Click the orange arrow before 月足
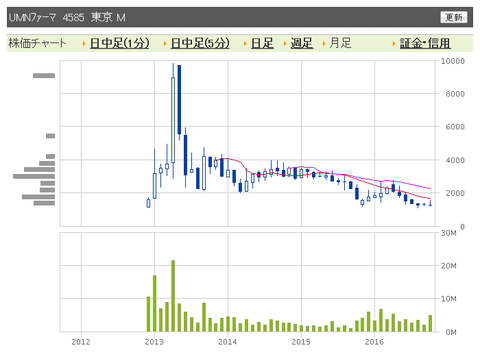Screen dimensions: 480x363 pos(324,43)
